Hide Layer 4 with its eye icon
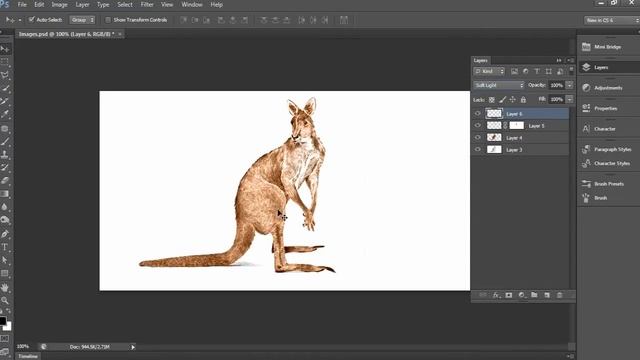The width and height of the screenshot is (640, 360). (478, 138)
